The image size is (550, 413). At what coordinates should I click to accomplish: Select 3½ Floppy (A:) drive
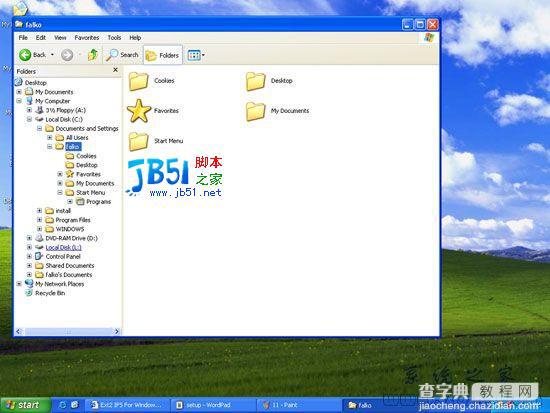[x=66, y=110]
